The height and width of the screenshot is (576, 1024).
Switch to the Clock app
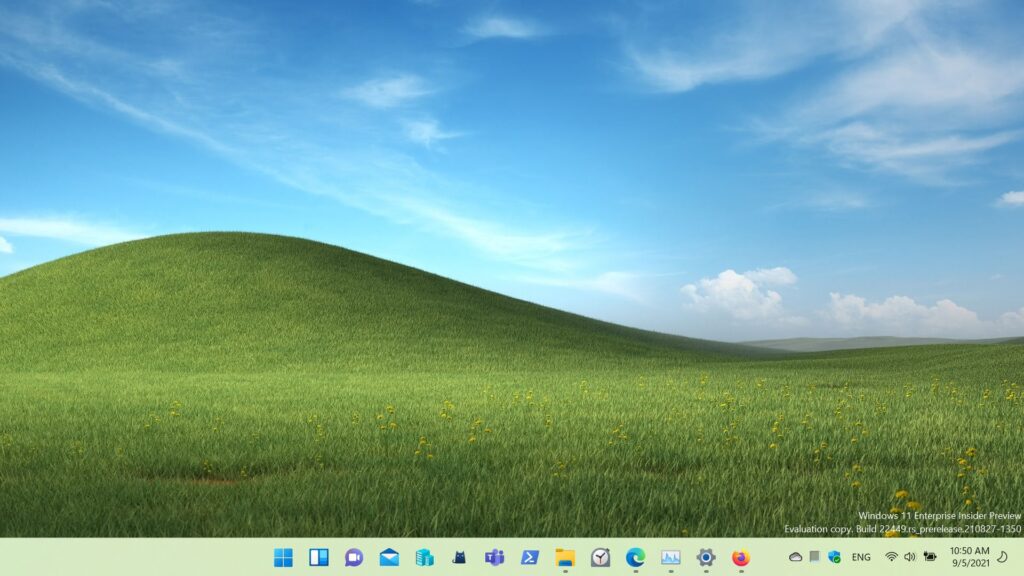coord(600,557)
